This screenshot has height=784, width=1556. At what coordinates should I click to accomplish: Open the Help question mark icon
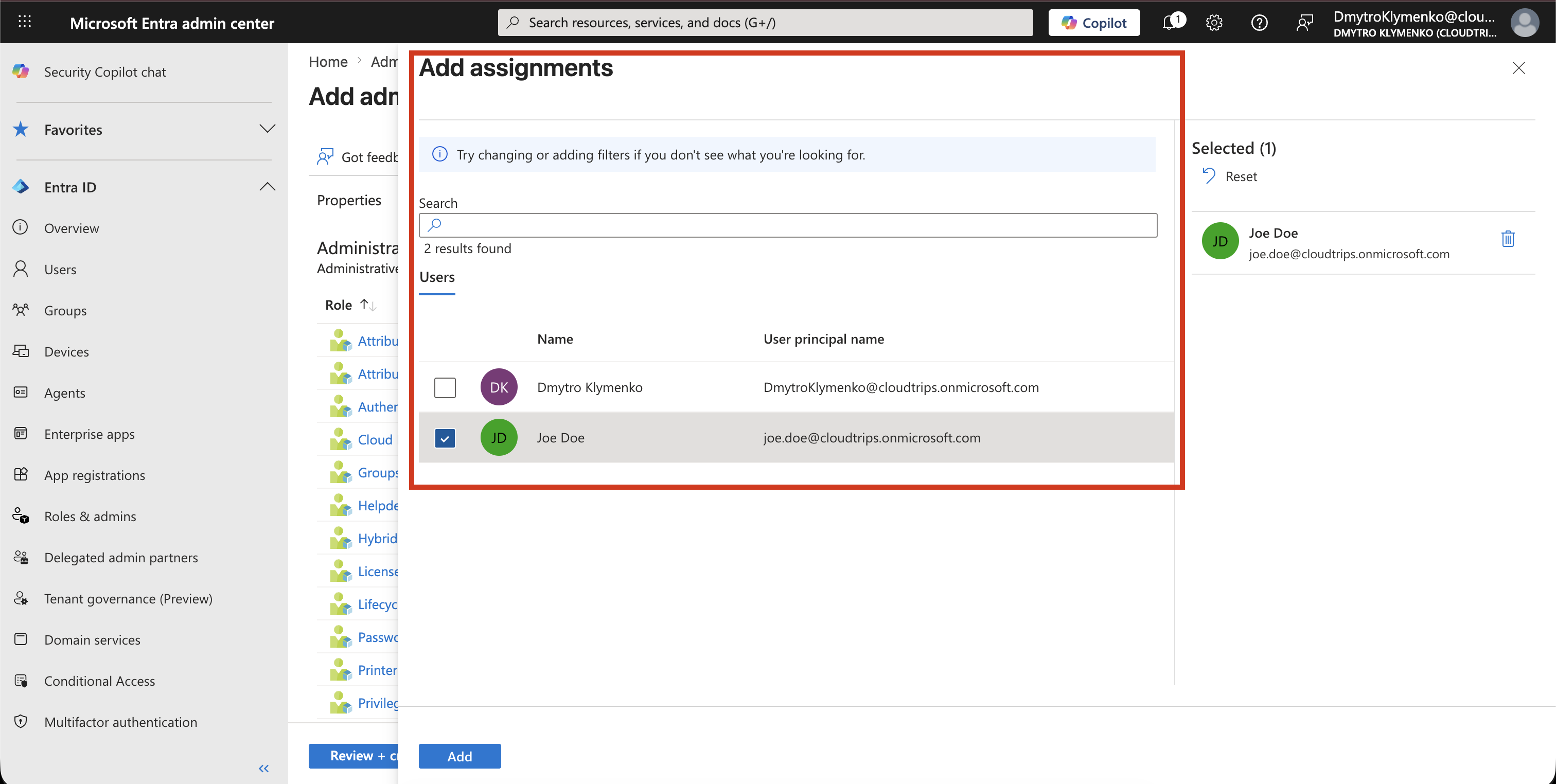pos(1260,23)
